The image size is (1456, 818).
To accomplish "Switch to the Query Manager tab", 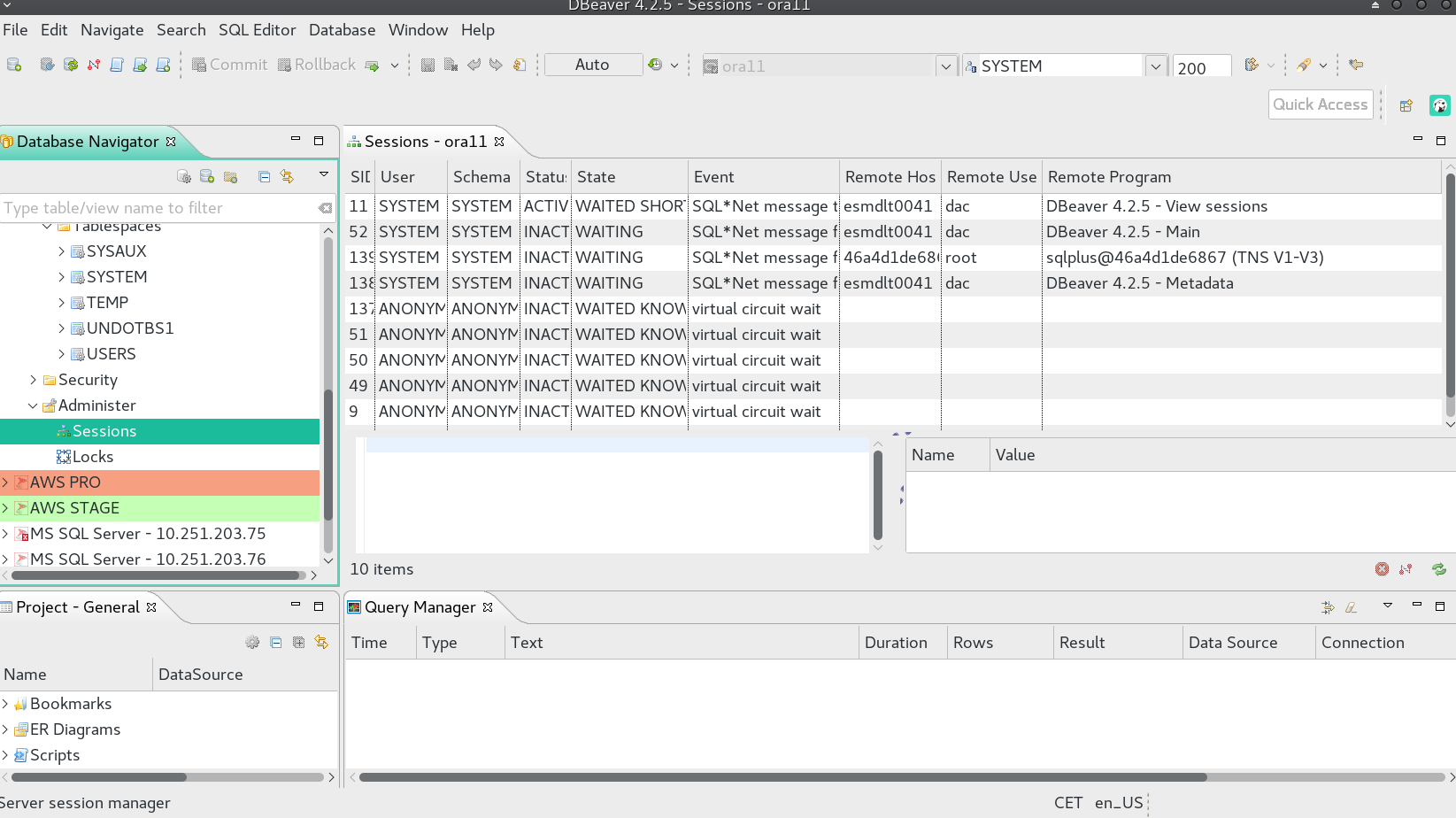I will coord(420,607).
